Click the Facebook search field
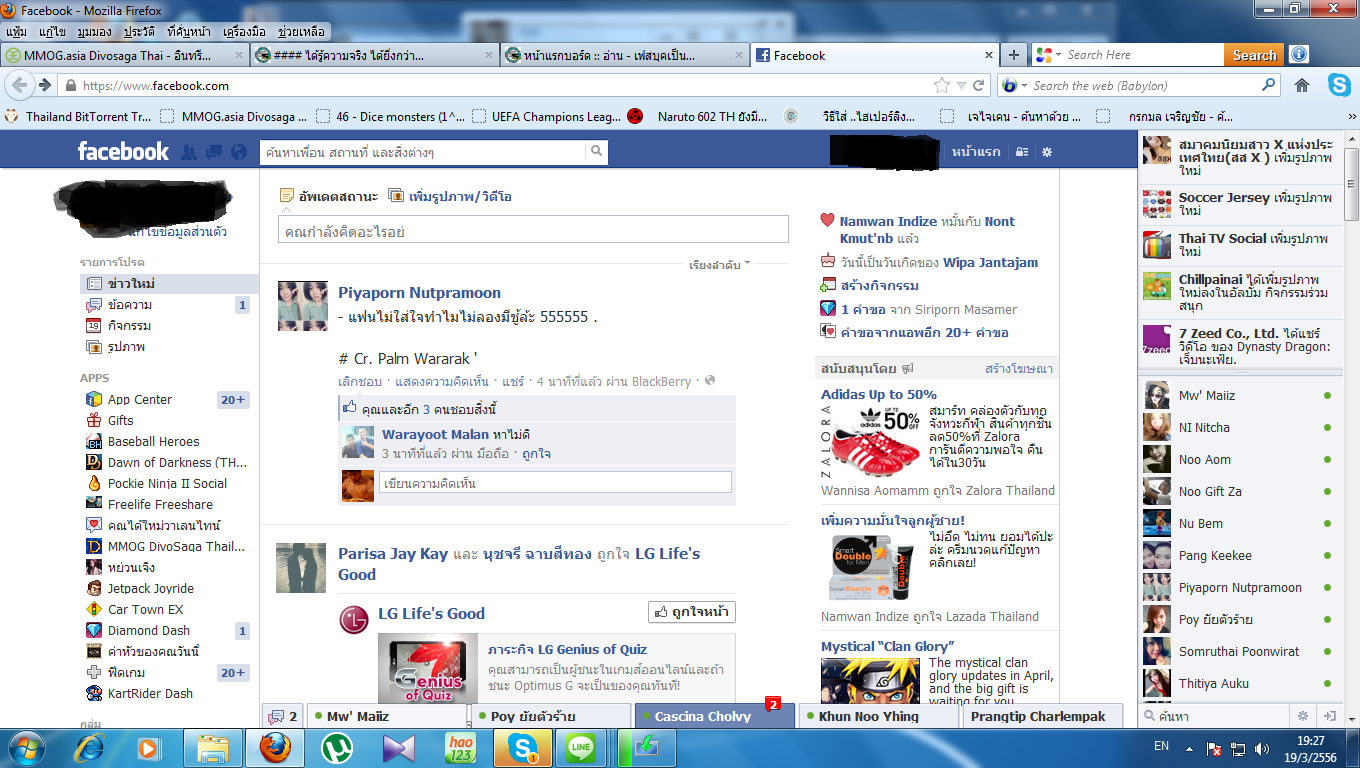Image resolution: width=1360 pixels, height=768 pixels. click(422, 152)
